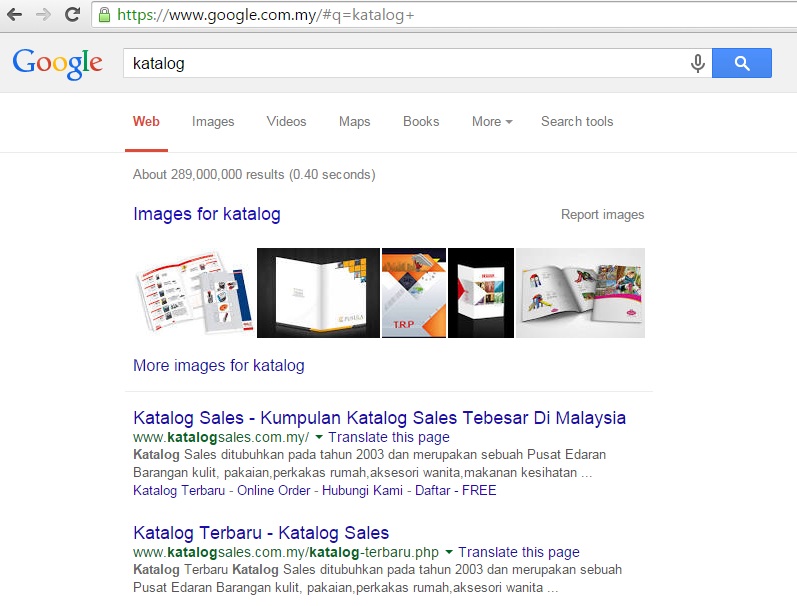The image size is (797, 606).
Task: Expand arrow next to katalog-terbaru.php URL
Action: (x=449, y=552)
